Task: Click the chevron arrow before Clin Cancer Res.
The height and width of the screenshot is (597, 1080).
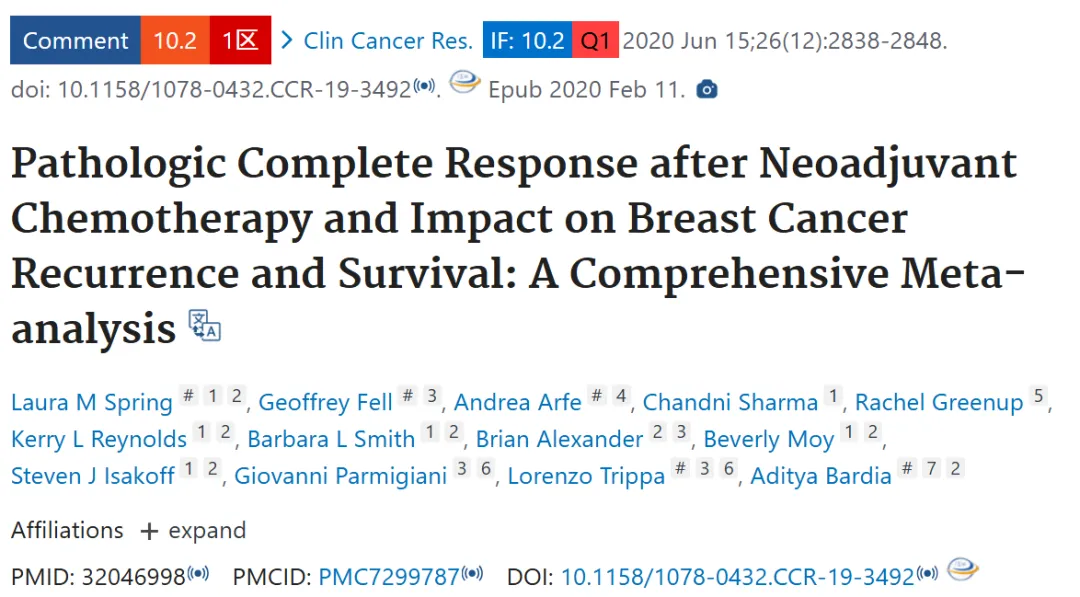Action: click(287, 41)
